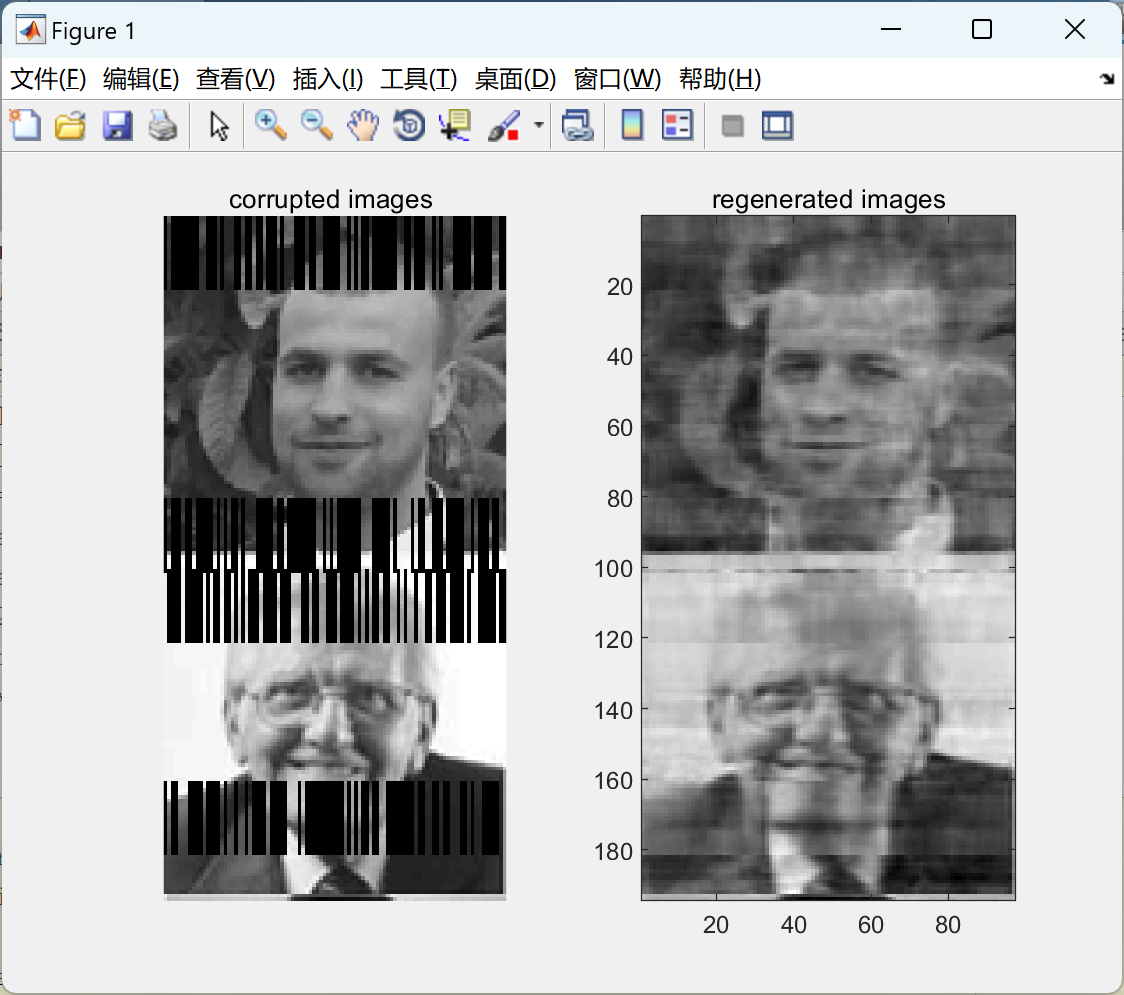Click the y-axis label 100
Viewport: 1124px width, 995px height.
tap(614, 569)
